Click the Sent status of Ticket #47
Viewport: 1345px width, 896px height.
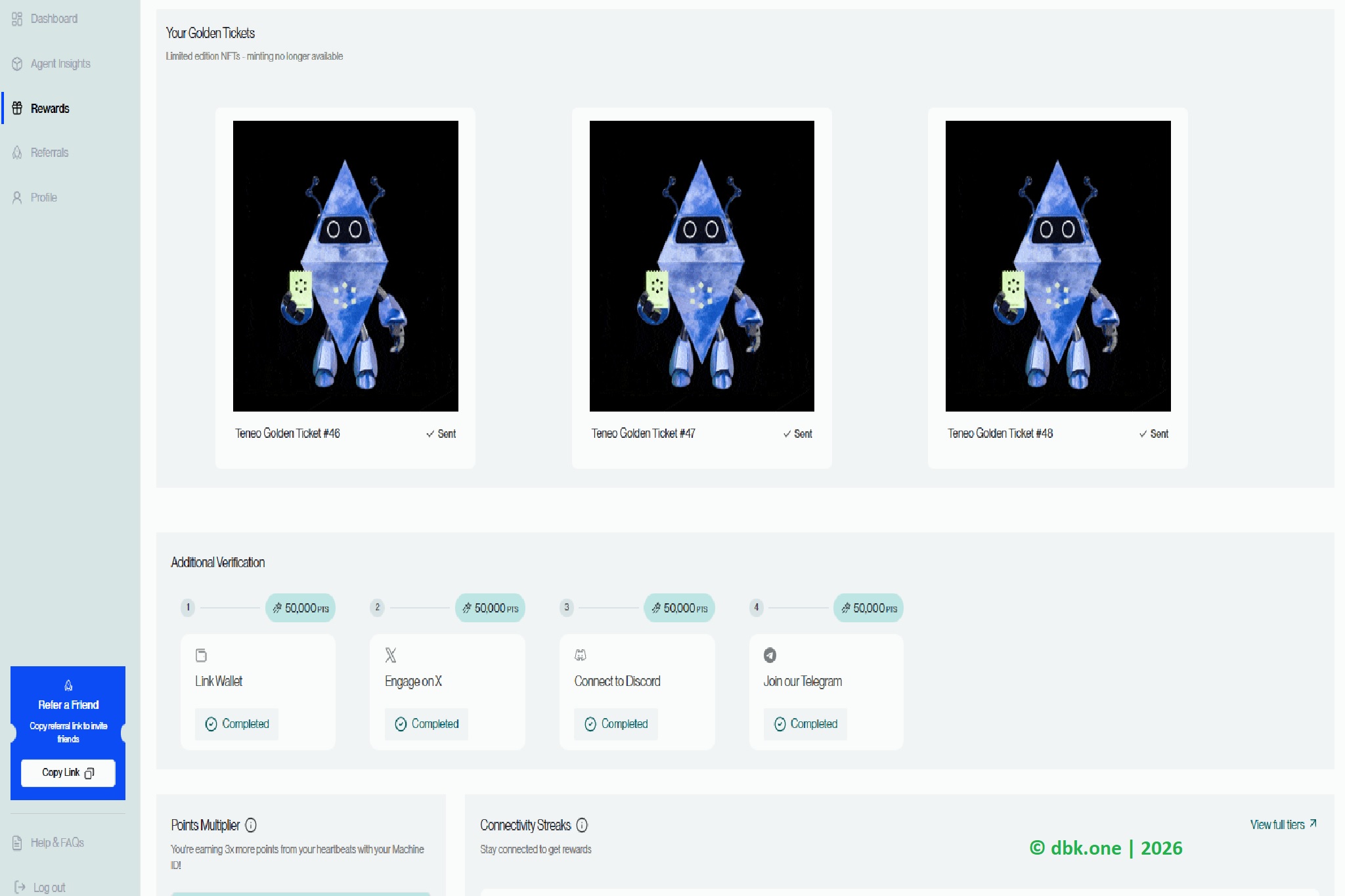click(x=798, y=434)
